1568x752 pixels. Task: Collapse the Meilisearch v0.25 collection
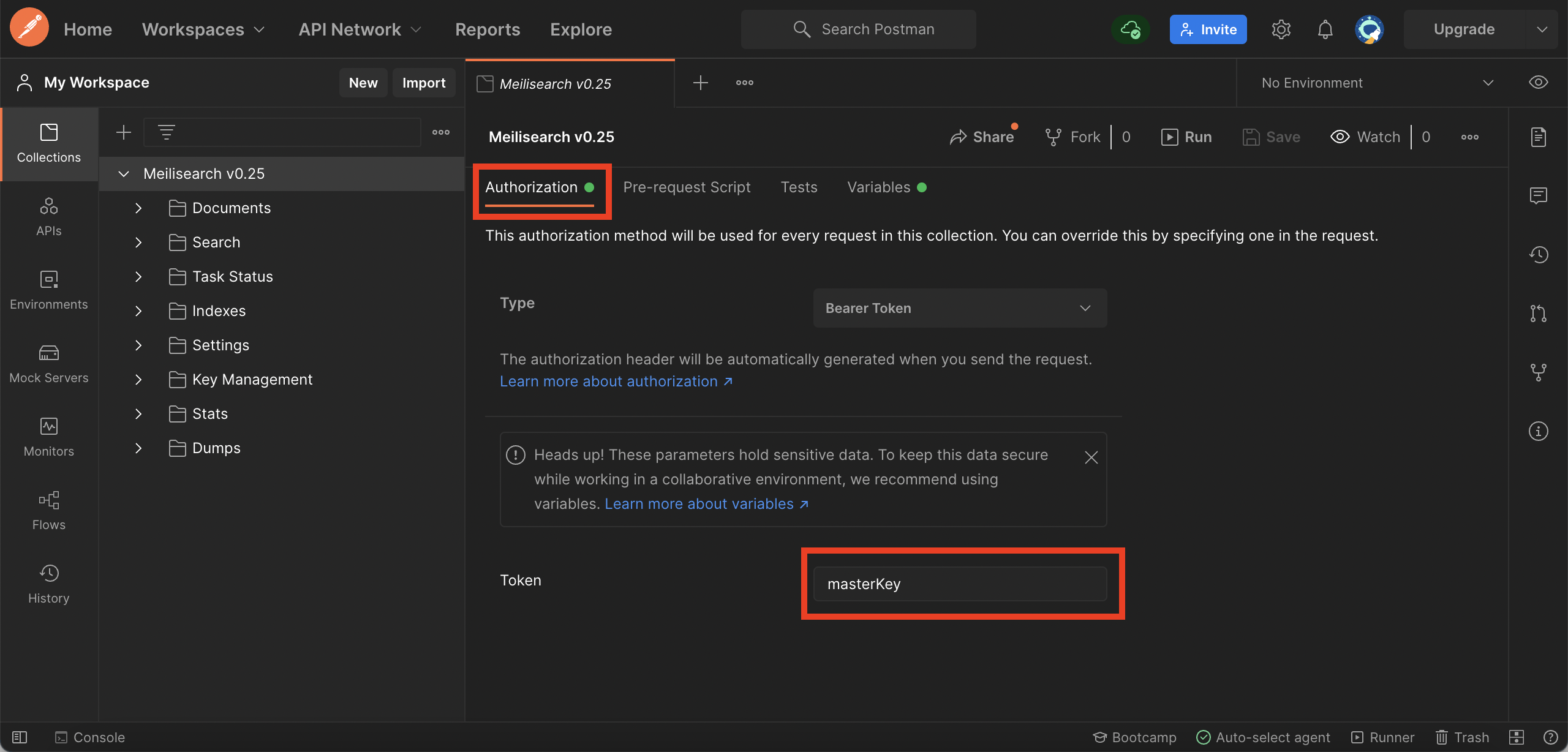pyautogui.click(x=123, y=173)
